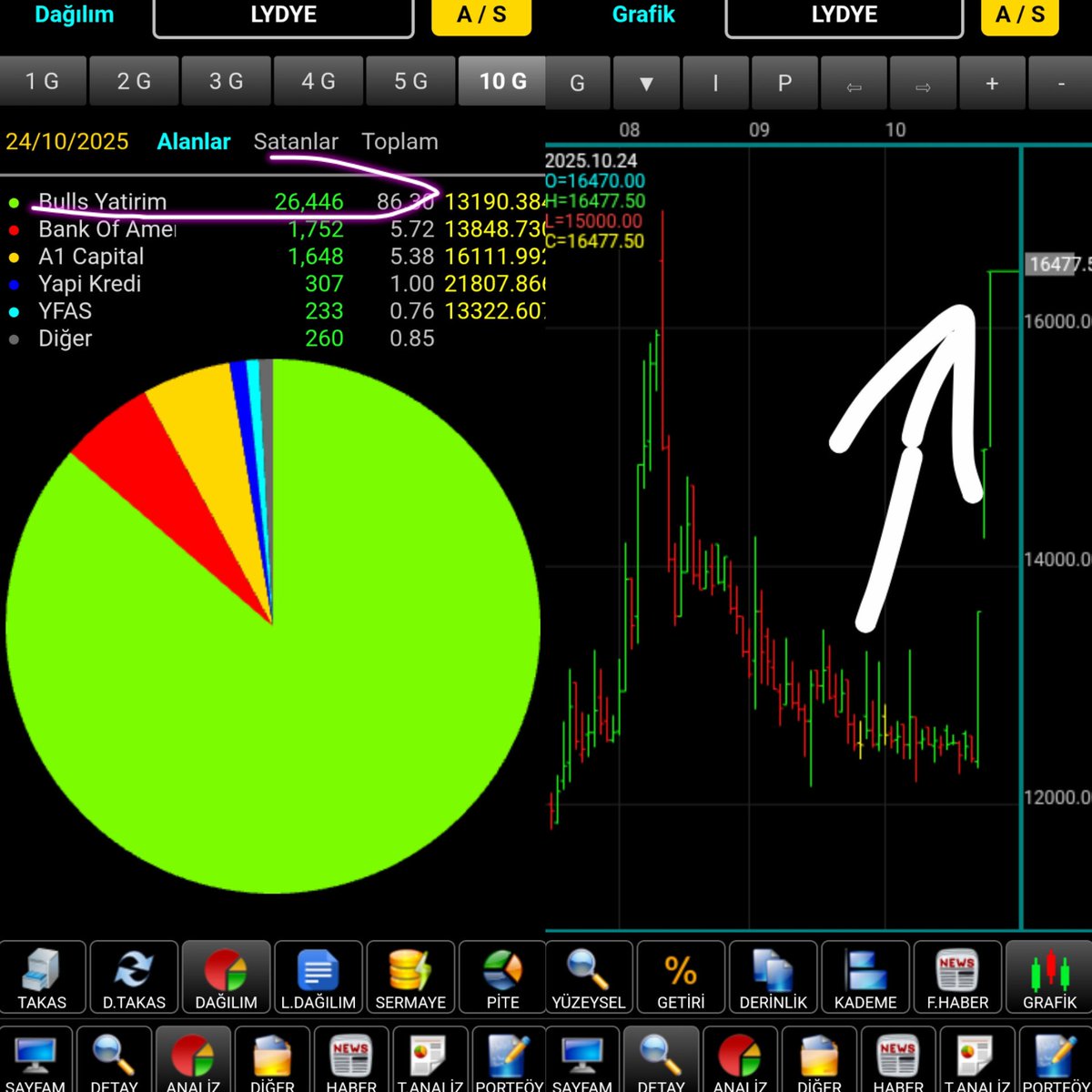
Task: Open PORTFÖY in the Grafik panel
Action: click(x=1056, y=1060)
